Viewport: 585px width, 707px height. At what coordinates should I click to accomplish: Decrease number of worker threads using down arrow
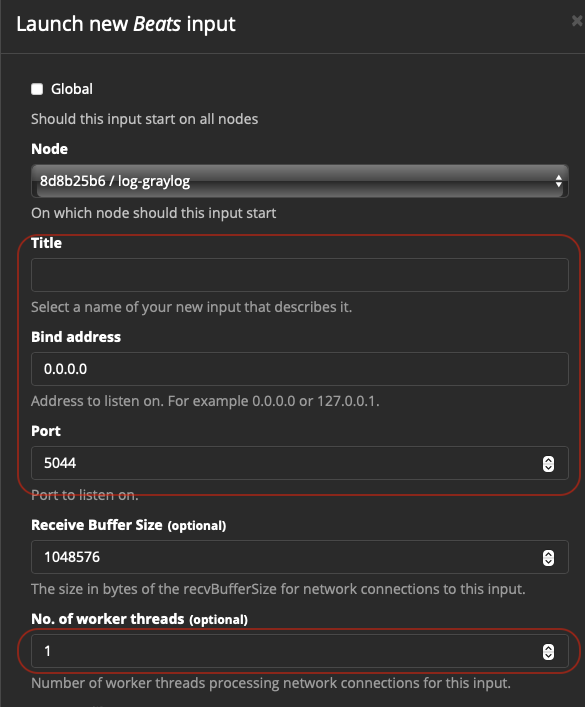coord(548,656)
